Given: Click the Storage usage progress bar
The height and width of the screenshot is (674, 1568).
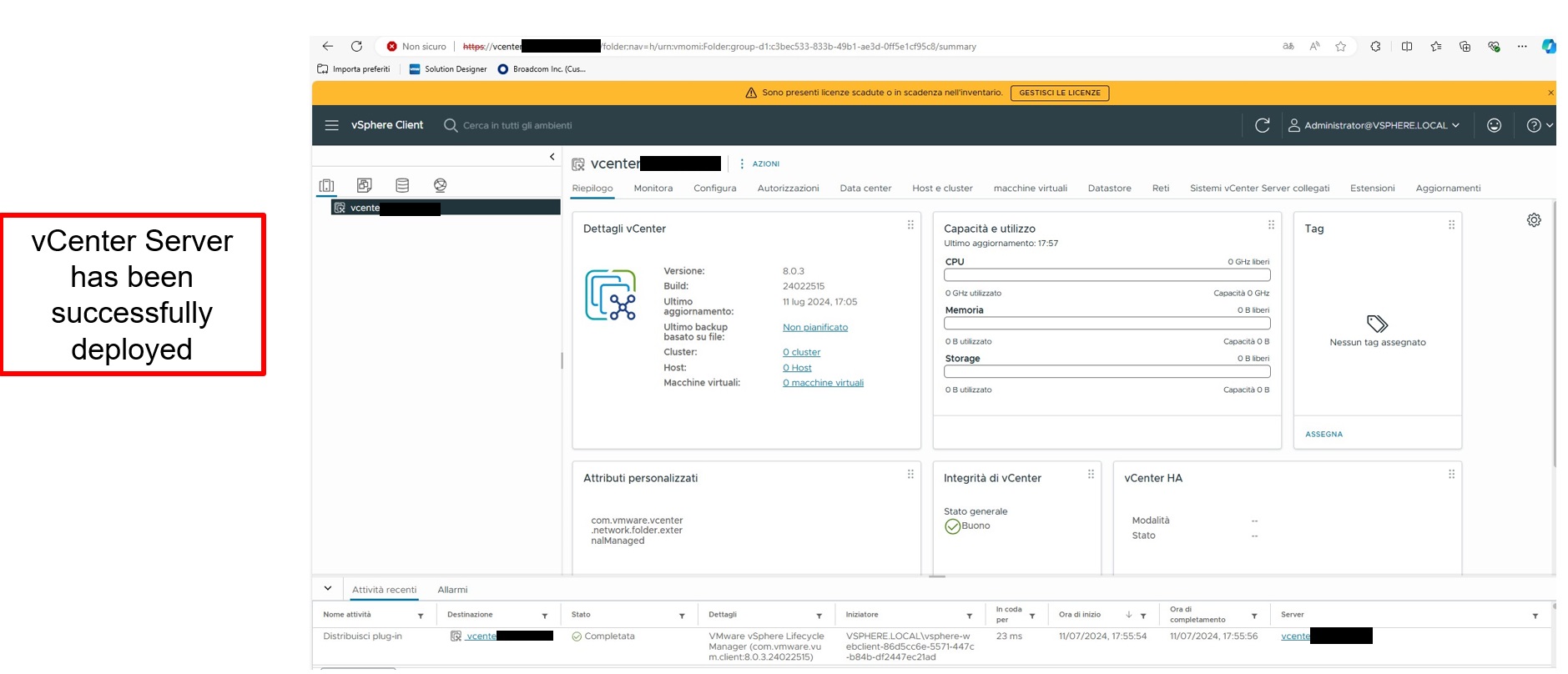Looking at the screenshot, I should coord(1107,372).
